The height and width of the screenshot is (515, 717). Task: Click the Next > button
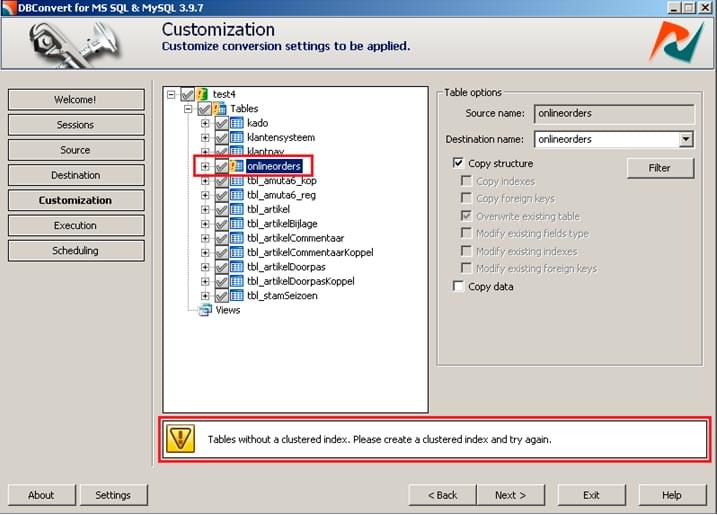(510, 495)
